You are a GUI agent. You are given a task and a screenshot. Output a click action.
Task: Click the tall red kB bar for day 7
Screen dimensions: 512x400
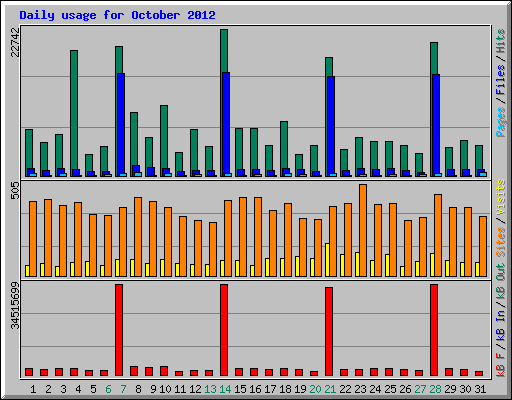coord(119,330)
